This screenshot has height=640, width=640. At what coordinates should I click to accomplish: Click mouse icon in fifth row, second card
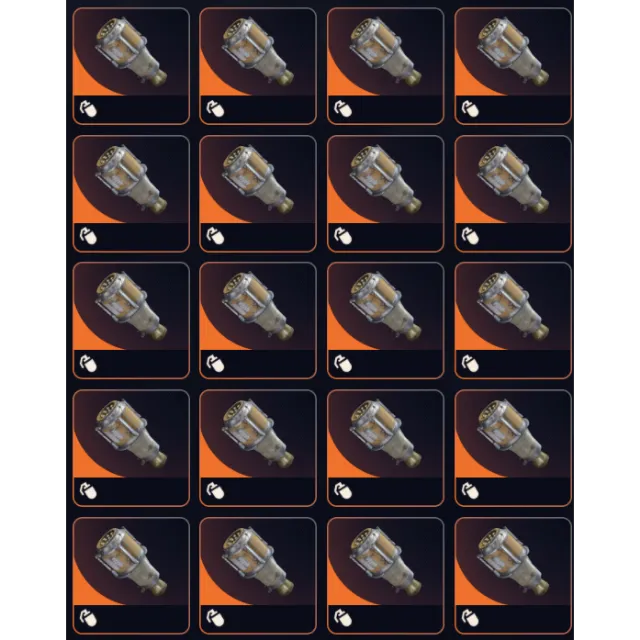coord(215,618)
